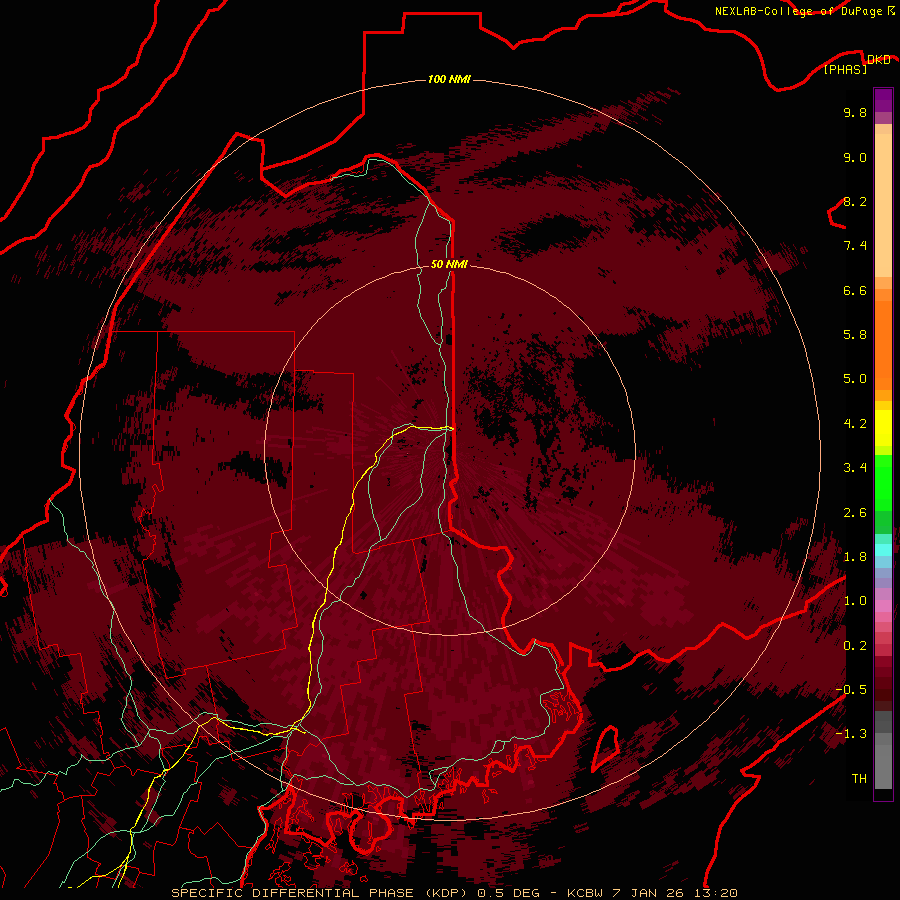The width and height of the screenshot is (900, 900).
Task: Click the 1.8 scale label
Action: point(855,557)
